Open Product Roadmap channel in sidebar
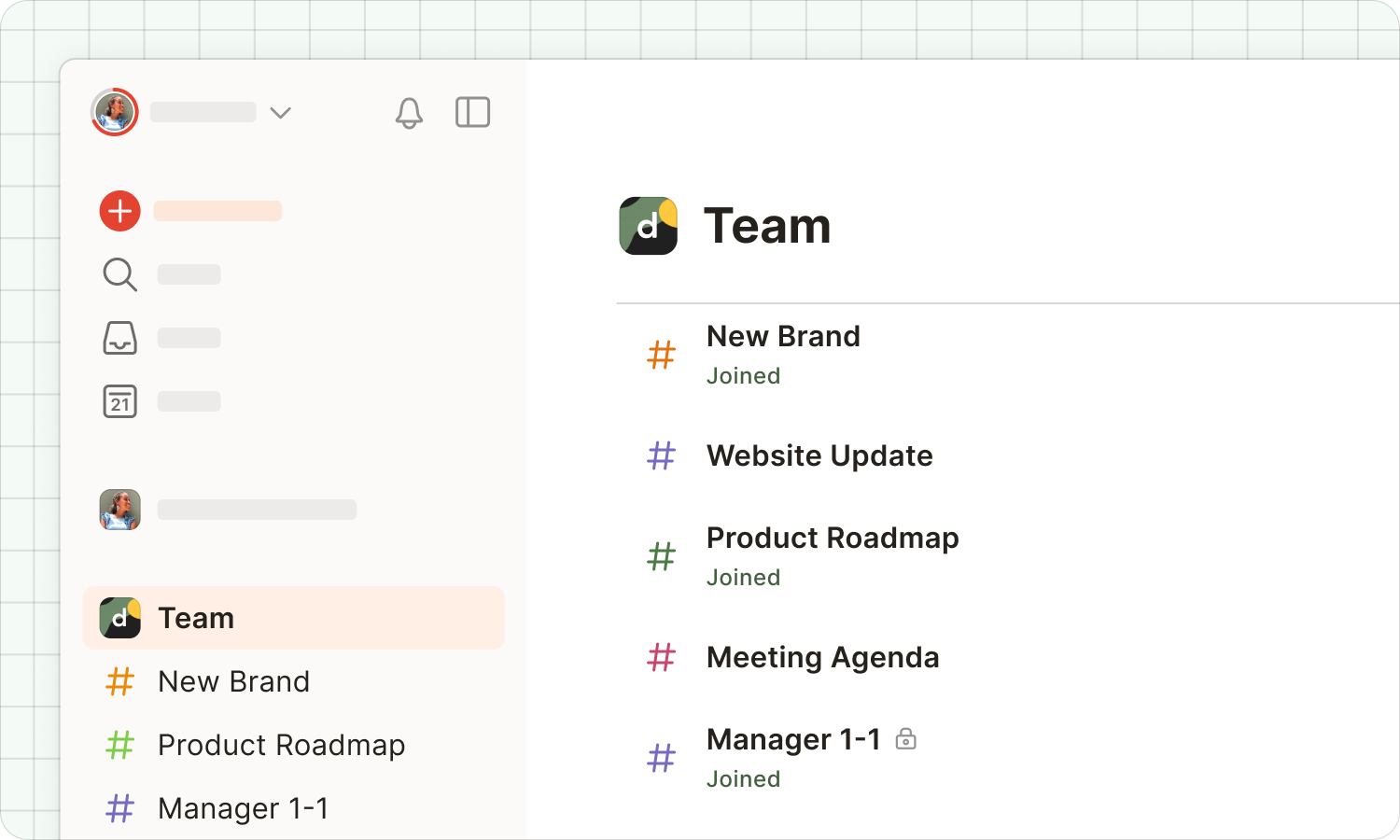The height and width of the screenshot is (840, 1400). (x=281, y=745)
